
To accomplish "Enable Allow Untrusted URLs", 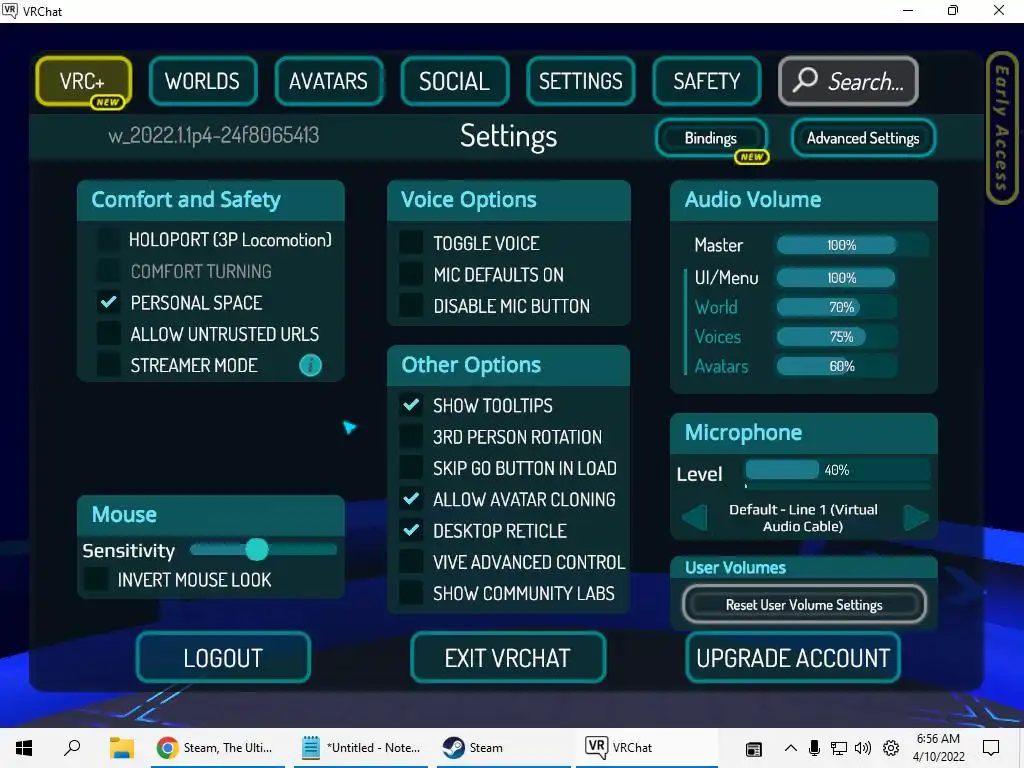I will [108, 334].
